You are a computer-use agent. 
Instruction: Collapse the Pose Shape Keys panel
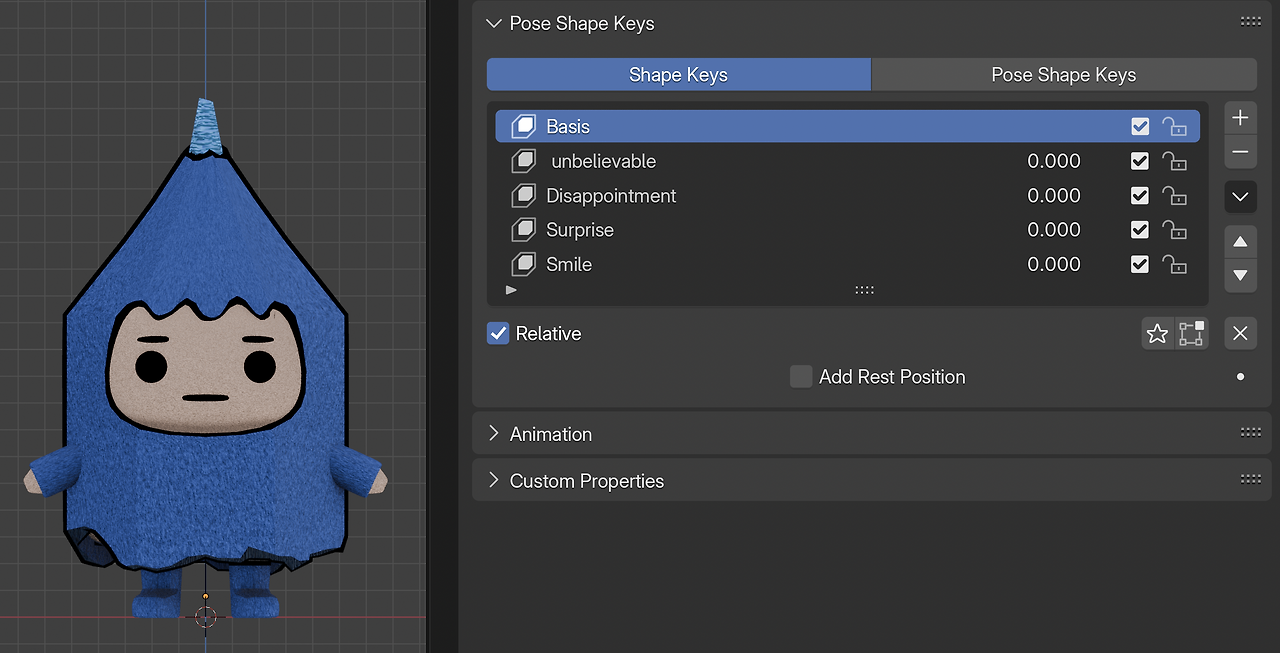[493, 23]
